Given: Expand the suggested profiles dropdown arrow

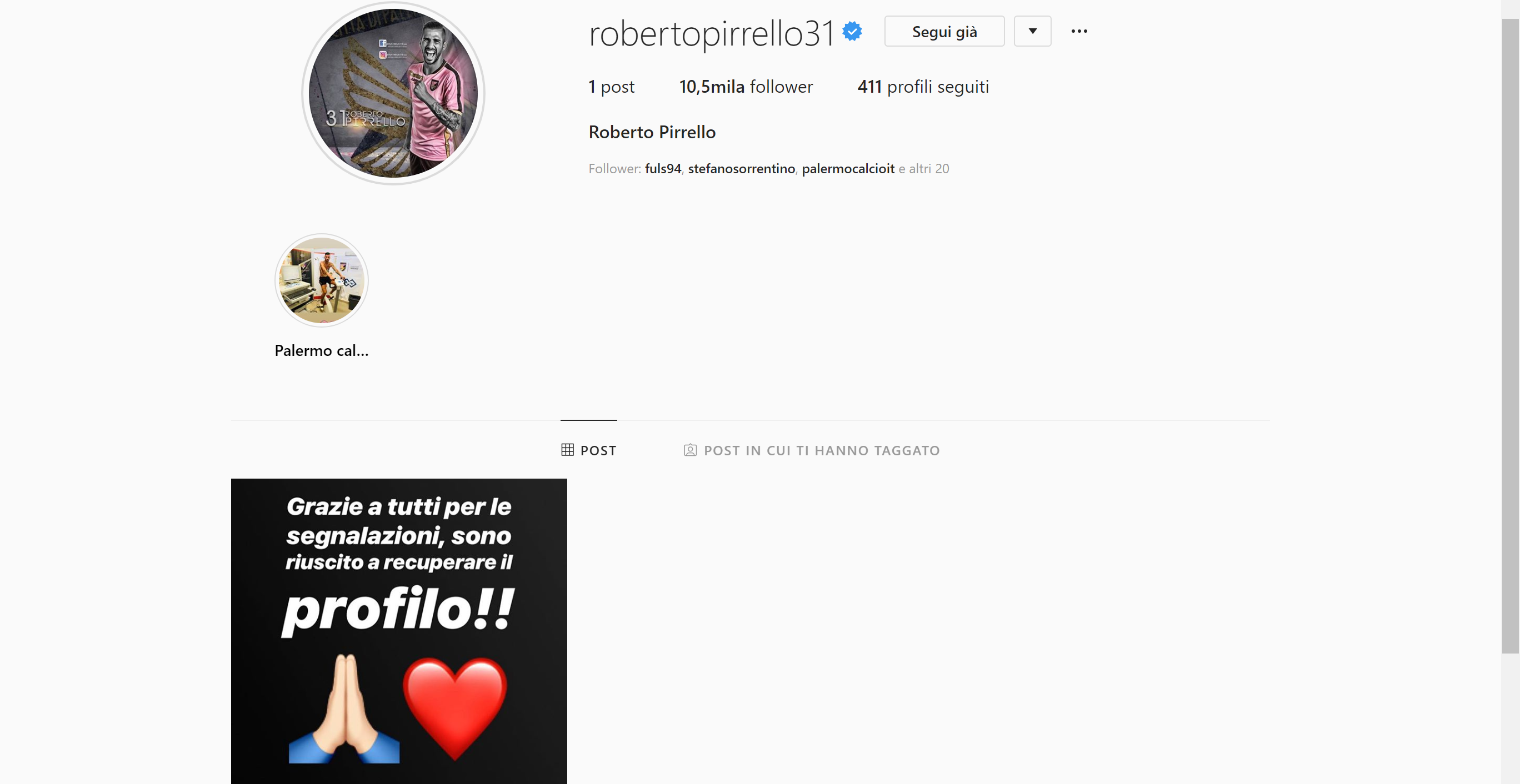Looking at the screenshot, I should (x=1033, y=31).
